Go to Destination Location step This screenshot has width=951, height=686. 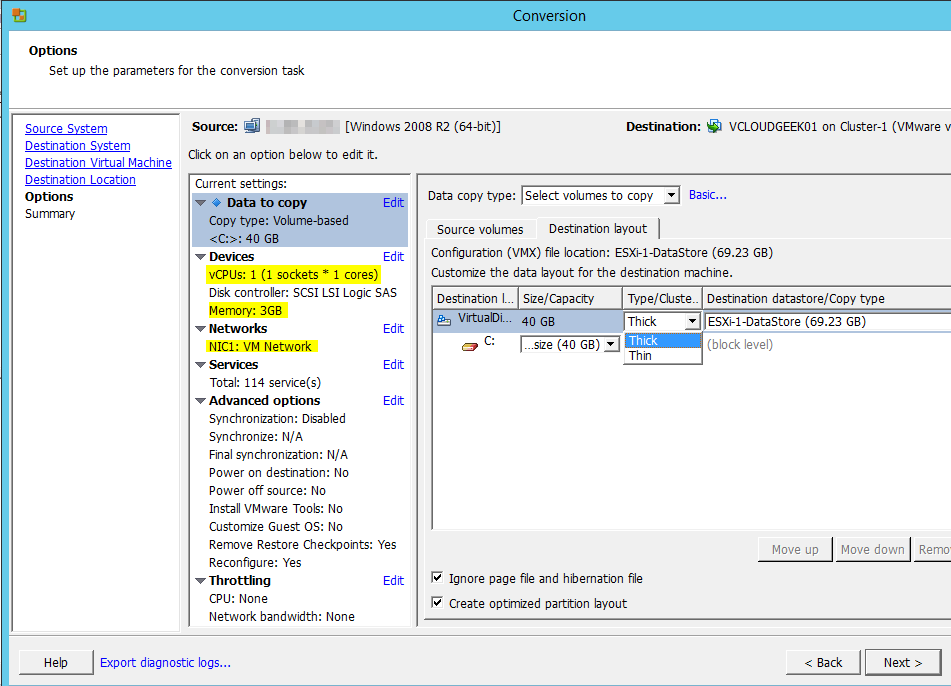(x=80, y=180)
